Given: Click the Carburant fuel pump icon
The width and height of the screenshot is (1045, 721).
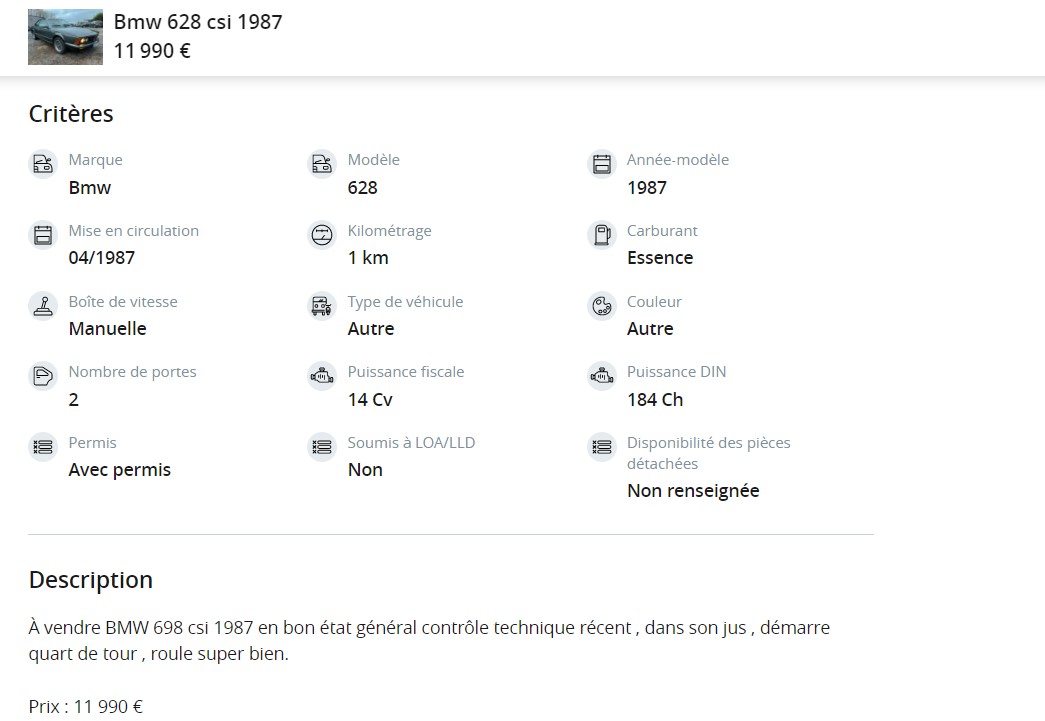Looking at the screenshot, I should (601, 235).
